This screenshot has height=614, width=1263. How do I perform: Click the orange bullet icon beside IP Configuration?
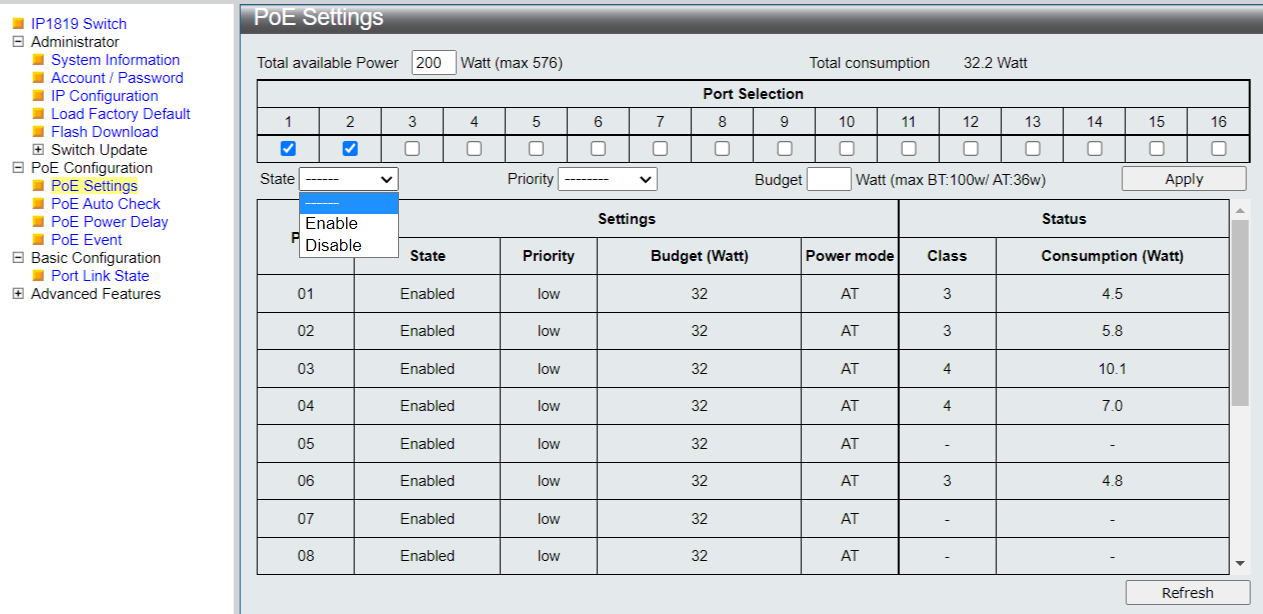click(x=39, y=96)
